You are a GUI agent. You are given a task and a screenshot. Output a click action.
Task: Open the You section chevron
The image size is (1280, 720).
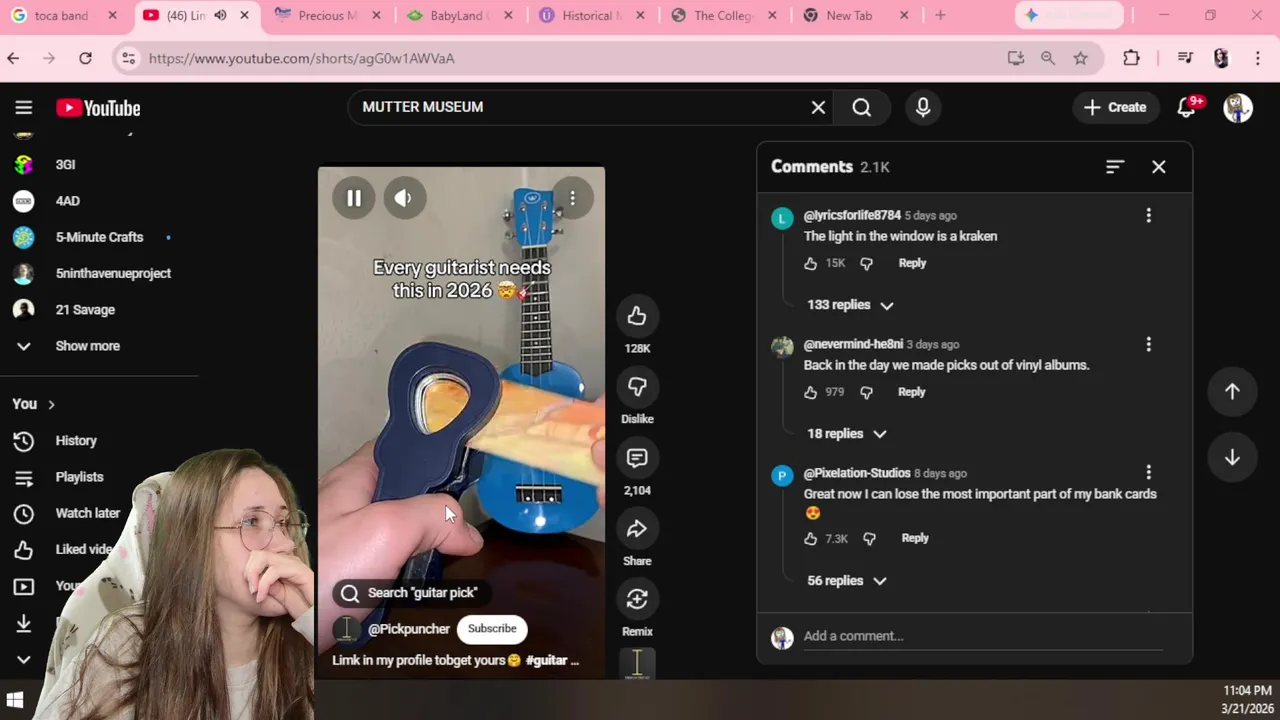pyautogui.click(x=51, y=404)
